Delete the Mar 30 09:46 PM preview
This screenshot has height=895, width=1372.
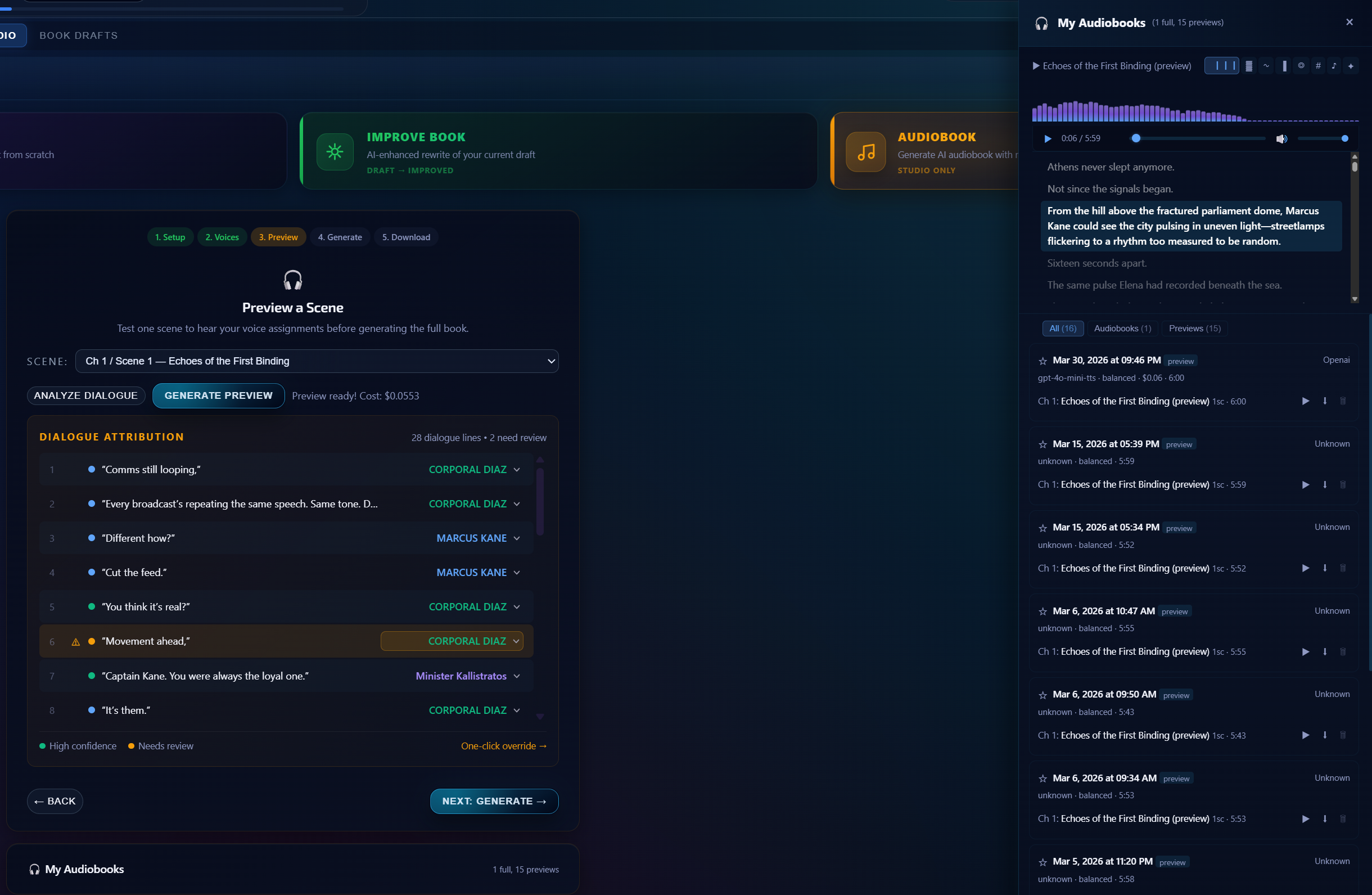coord(1343,401)
